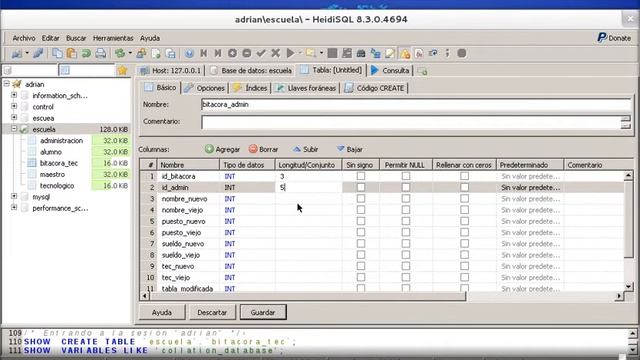Screen dimensions: 640x360
Task: Open the Herramientas menu
Action: [113, 38]
